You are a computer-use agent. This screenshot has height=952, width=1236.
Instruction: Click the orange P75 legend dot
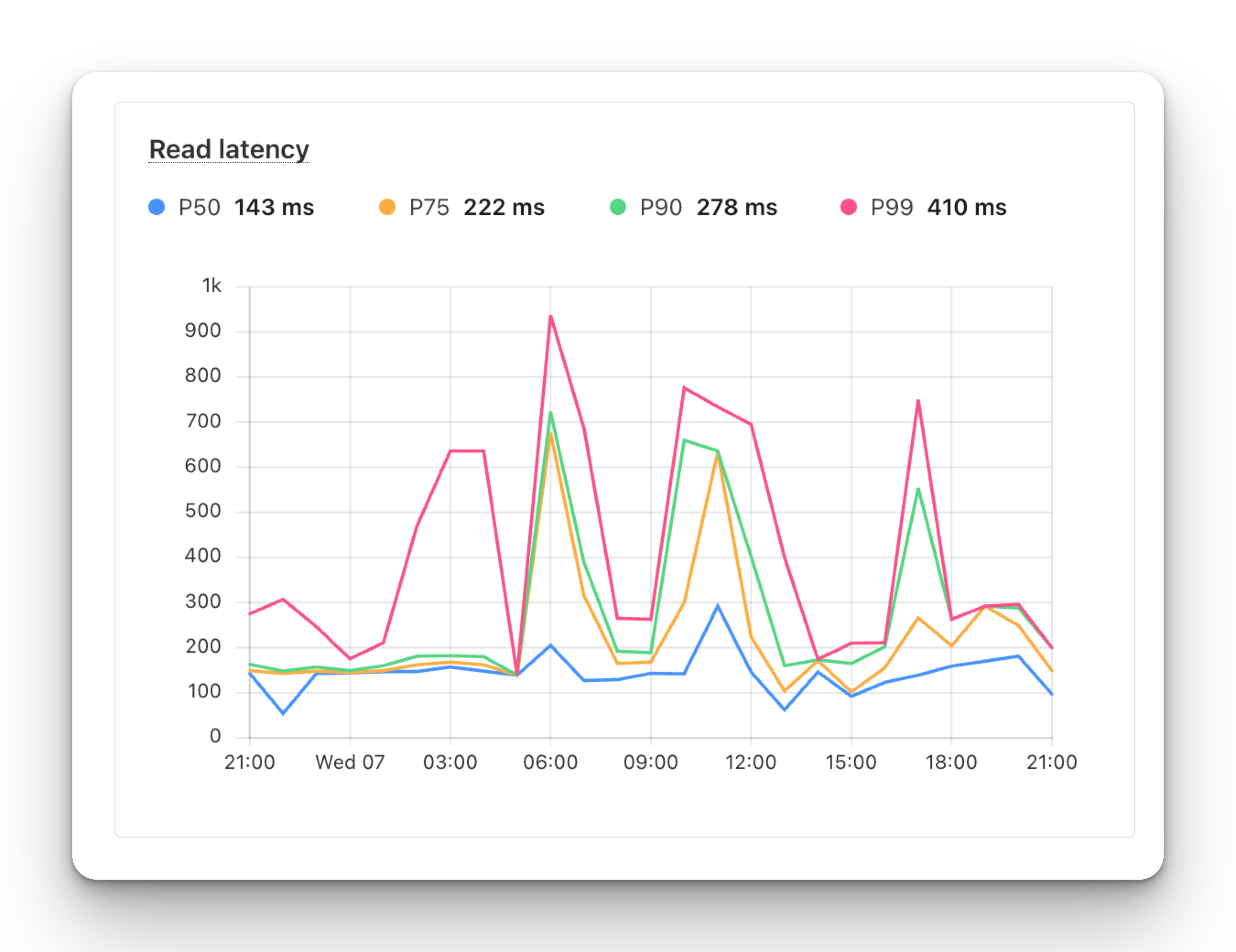click(387, 207)
